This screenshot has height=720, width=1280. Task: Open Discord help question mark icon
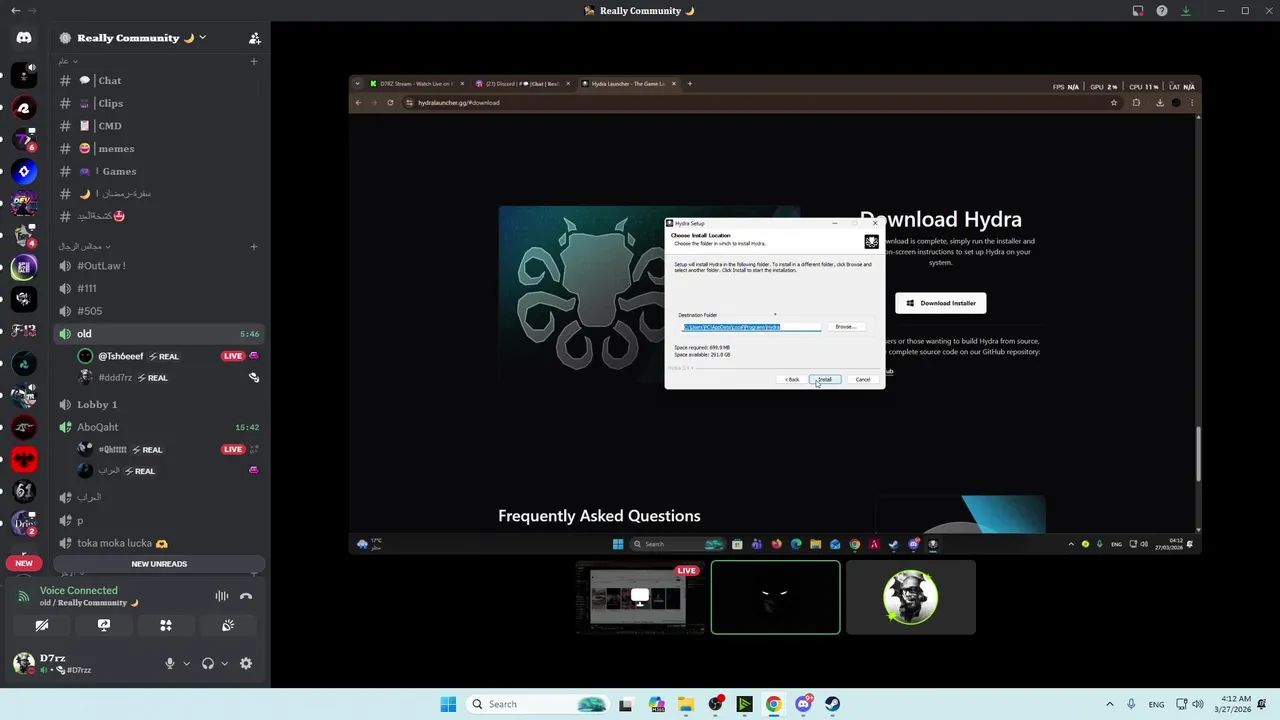(x=1162, y=11)
